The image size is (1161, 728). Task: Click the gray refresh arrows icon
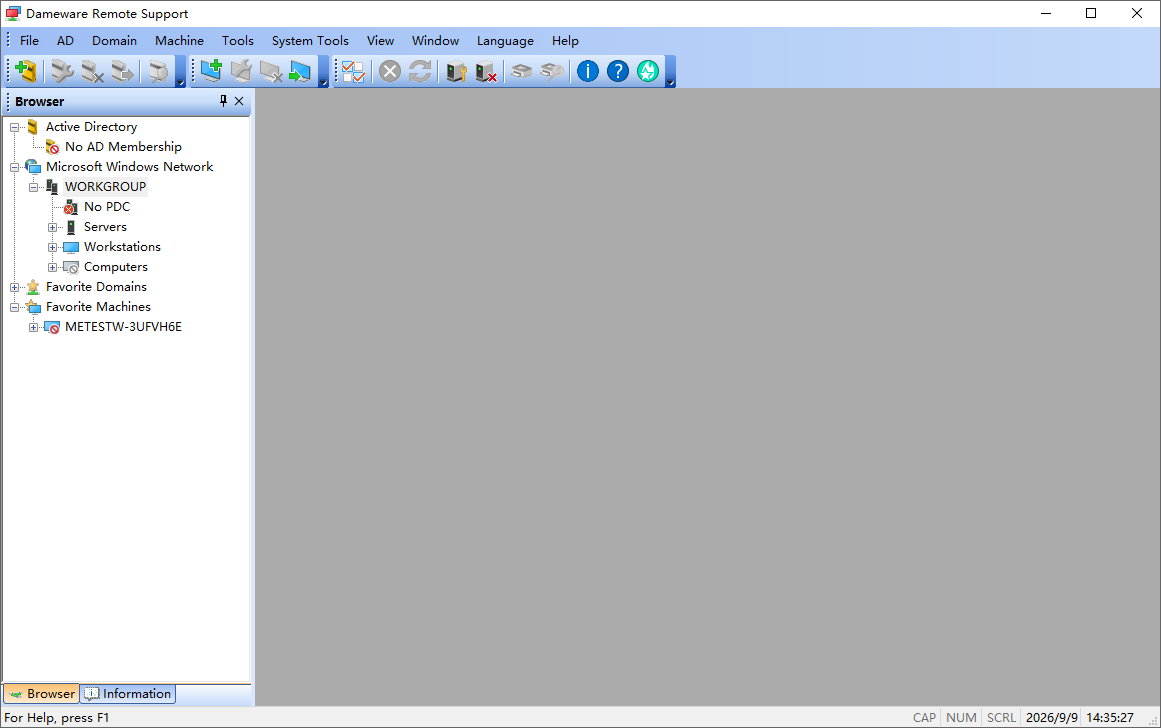(x=420, y=71)
